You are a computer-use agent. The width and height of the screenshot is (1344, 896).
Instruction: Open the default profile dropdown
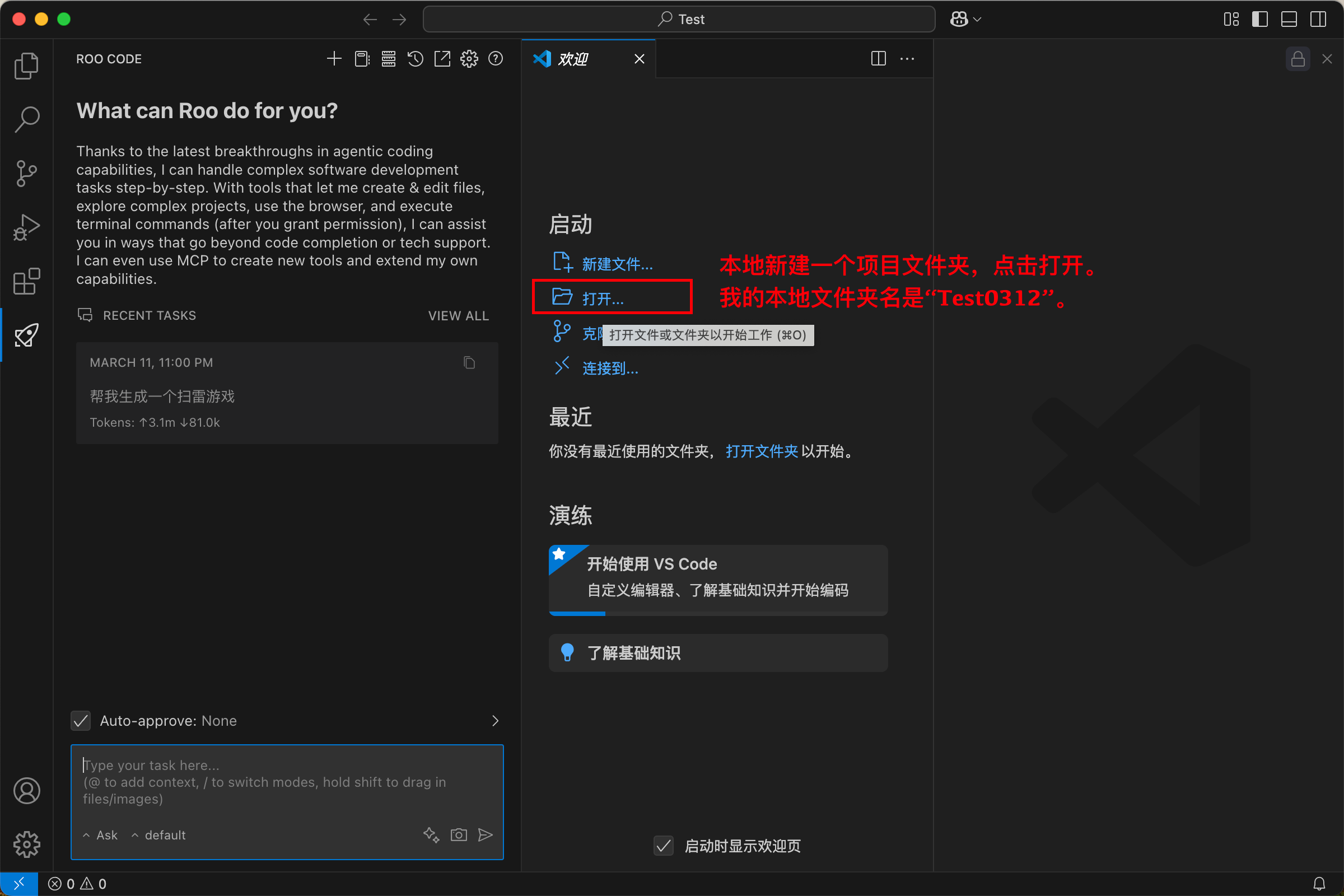[x=159, y=835]
